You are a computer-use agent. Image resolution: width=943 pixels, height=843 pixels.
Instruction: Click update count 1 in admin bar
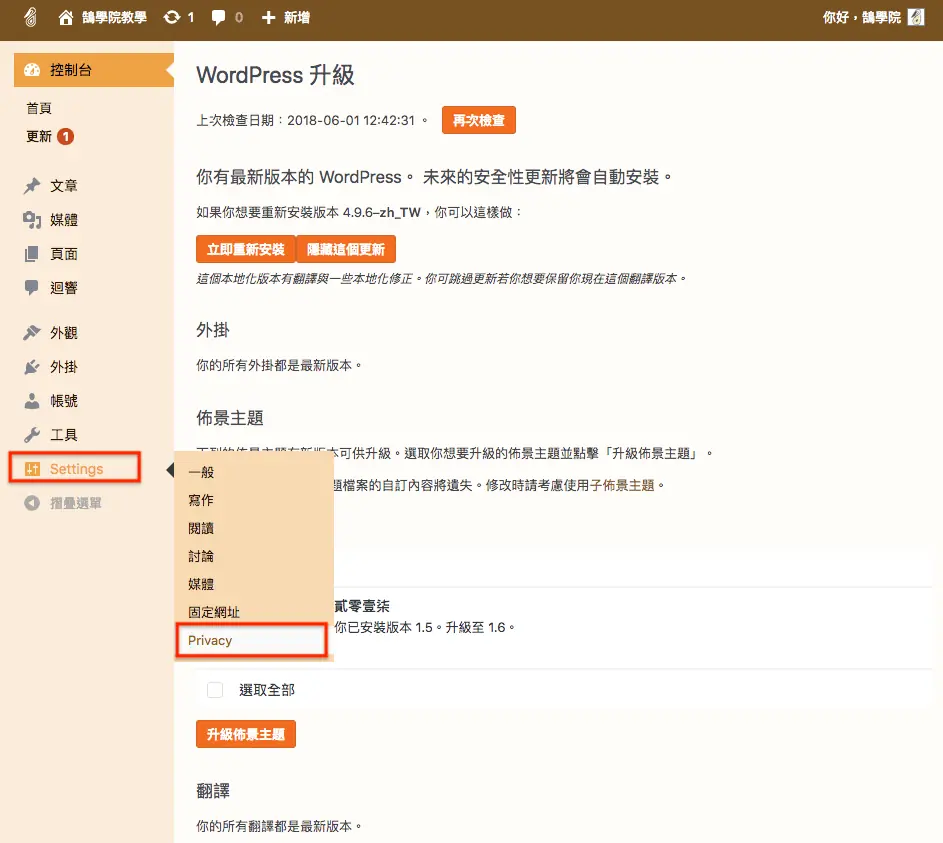point(191,17)
